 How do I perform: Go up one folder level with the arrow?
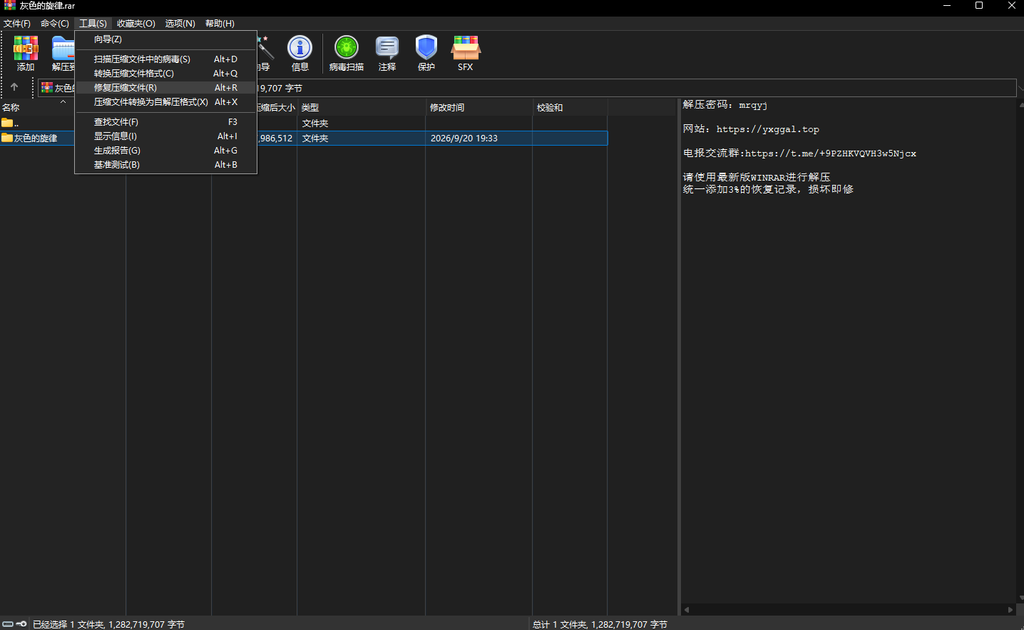point(14,87)
